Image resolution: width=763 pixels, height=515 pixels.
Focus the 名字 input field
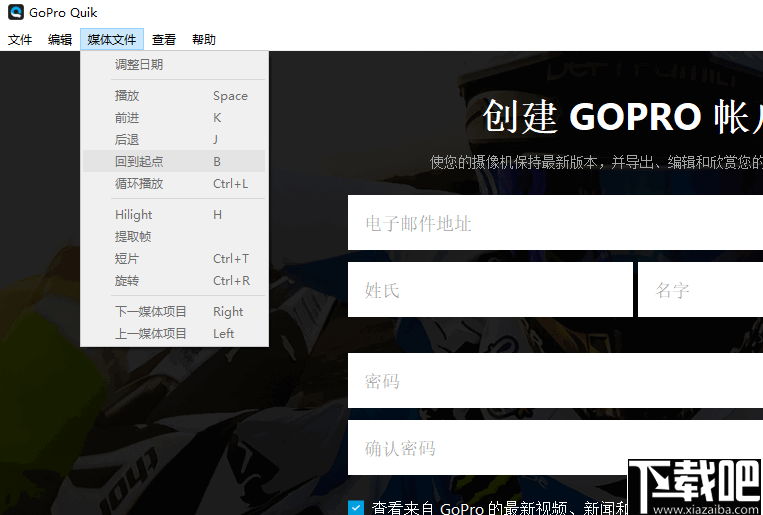[x=700, y=290]
